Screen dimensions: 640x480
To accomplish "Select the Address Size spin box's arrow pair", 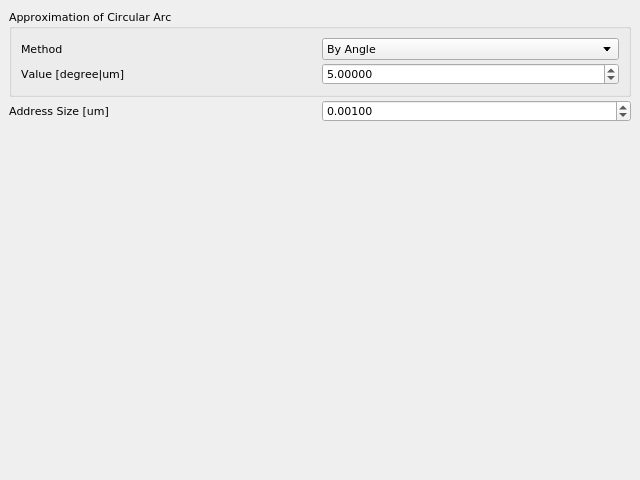I will point(623,111).
